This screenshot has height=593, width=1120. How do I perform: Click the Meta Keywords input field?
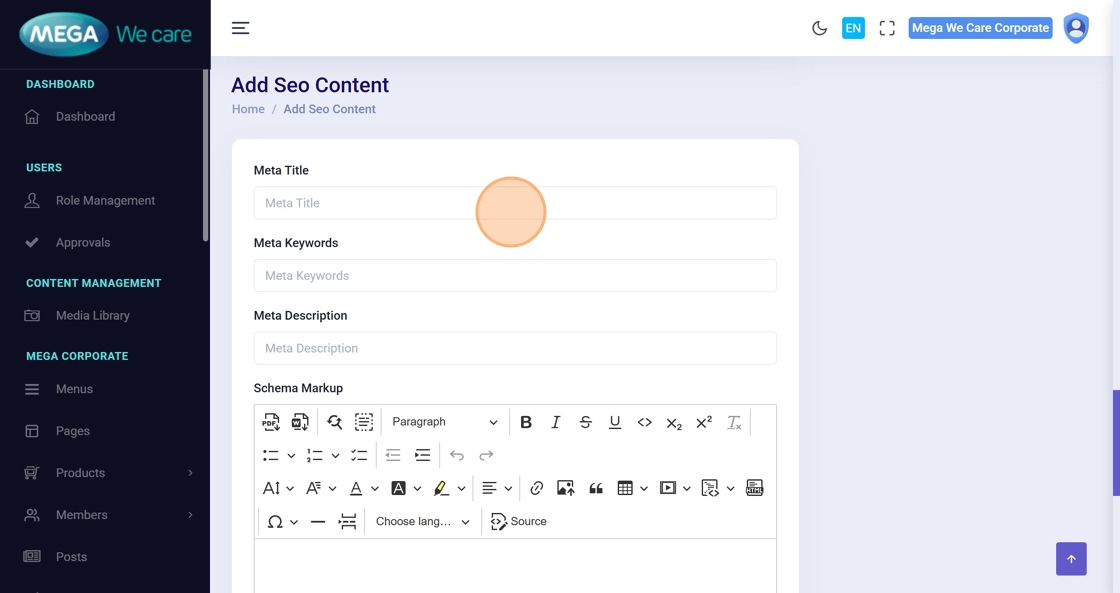pyautogui.click(x=515, y=276)
